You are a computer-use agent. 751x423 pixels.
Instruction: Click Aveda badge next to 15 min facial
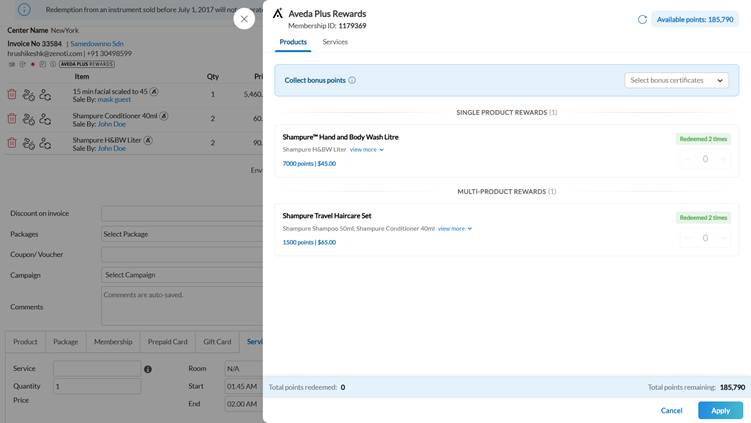point(154,91)
